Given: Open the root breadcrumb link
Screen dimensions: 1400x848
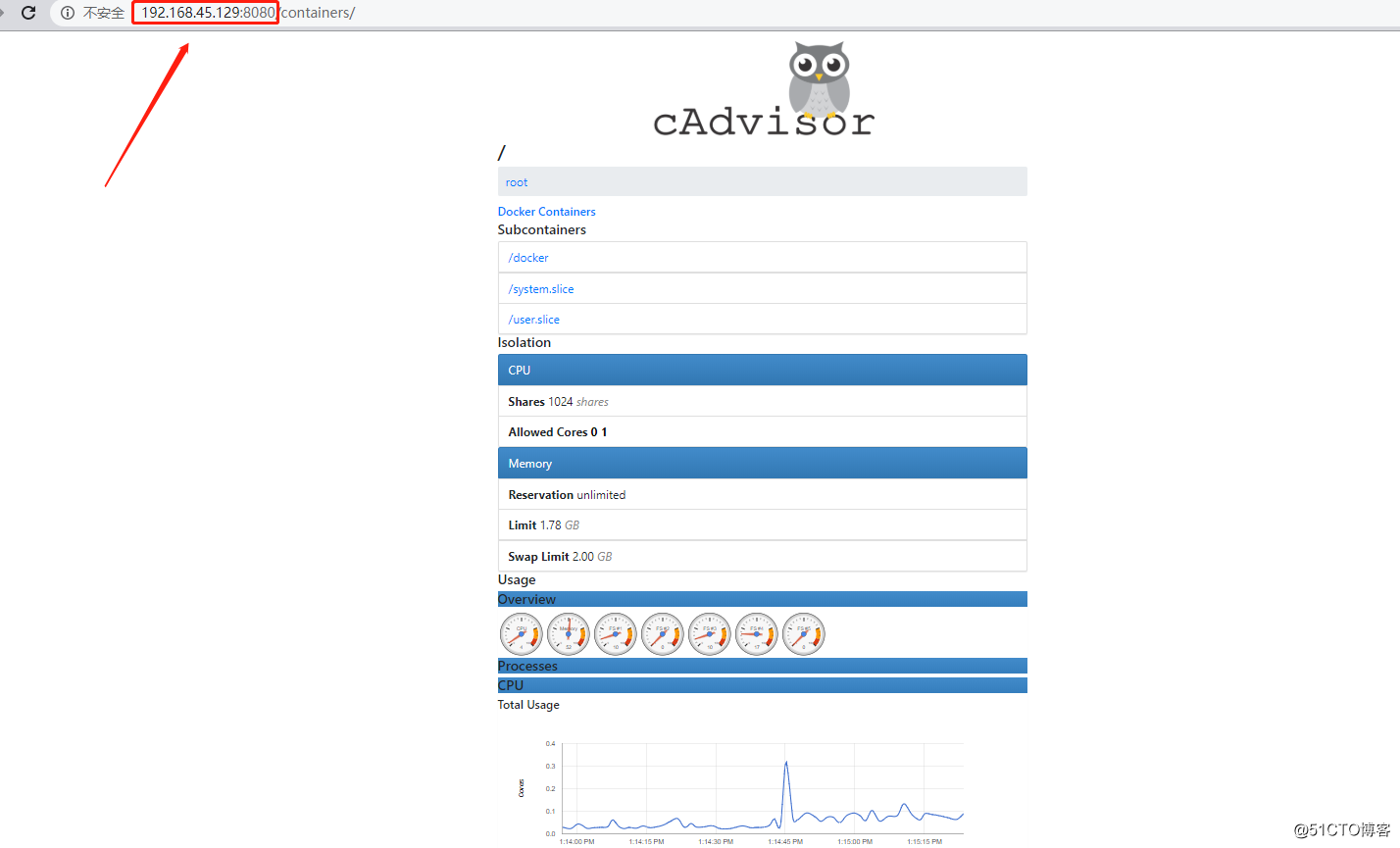Looking at the screenshot, I should pyautogui.click(x=517, y=182).
